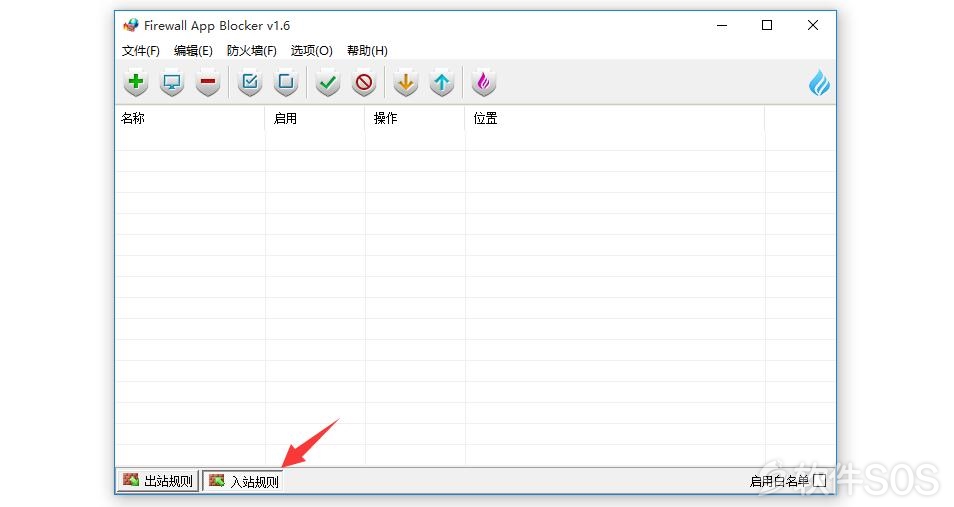Viewport: 954px width, 507px height.
Task: Enable the 启用白名单 checkbox
Action: (820, 481)
